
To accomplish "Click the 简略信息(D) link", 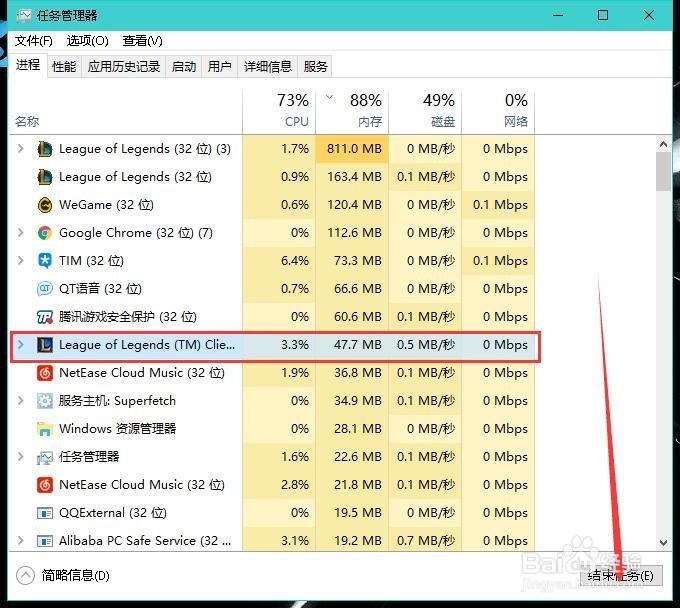I will tap(75, 576).
